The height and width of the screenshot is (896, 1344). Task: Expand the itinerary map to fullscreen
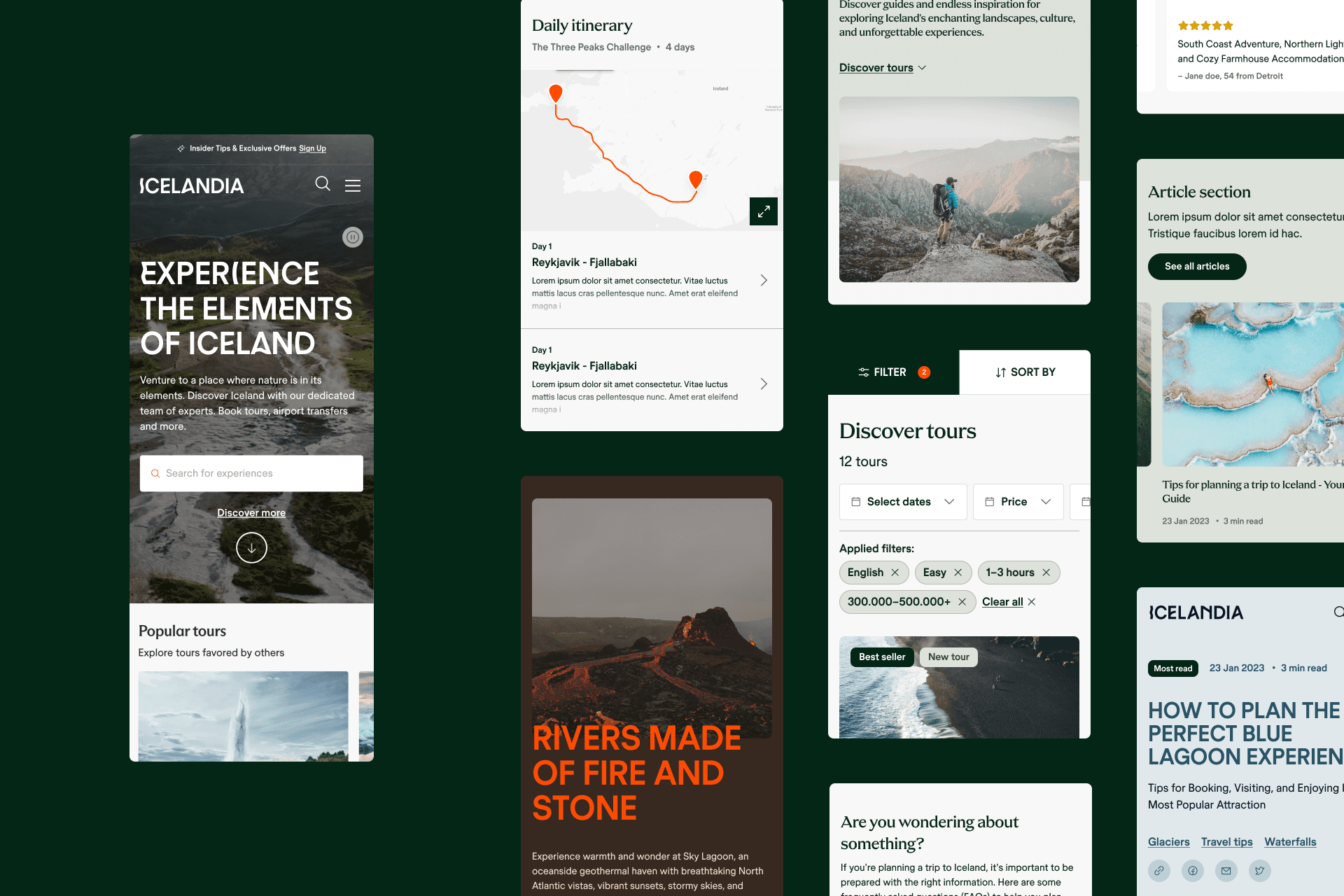tap(763, 211)
